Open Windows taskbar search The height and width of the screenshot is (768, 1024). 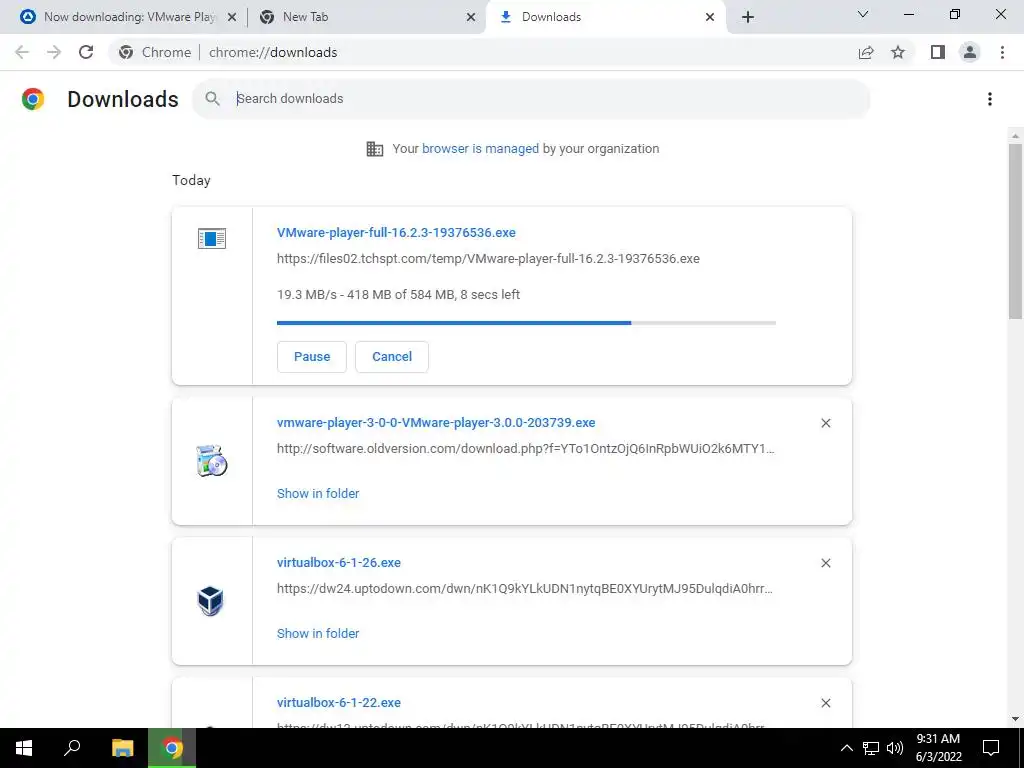pos(72,748)
